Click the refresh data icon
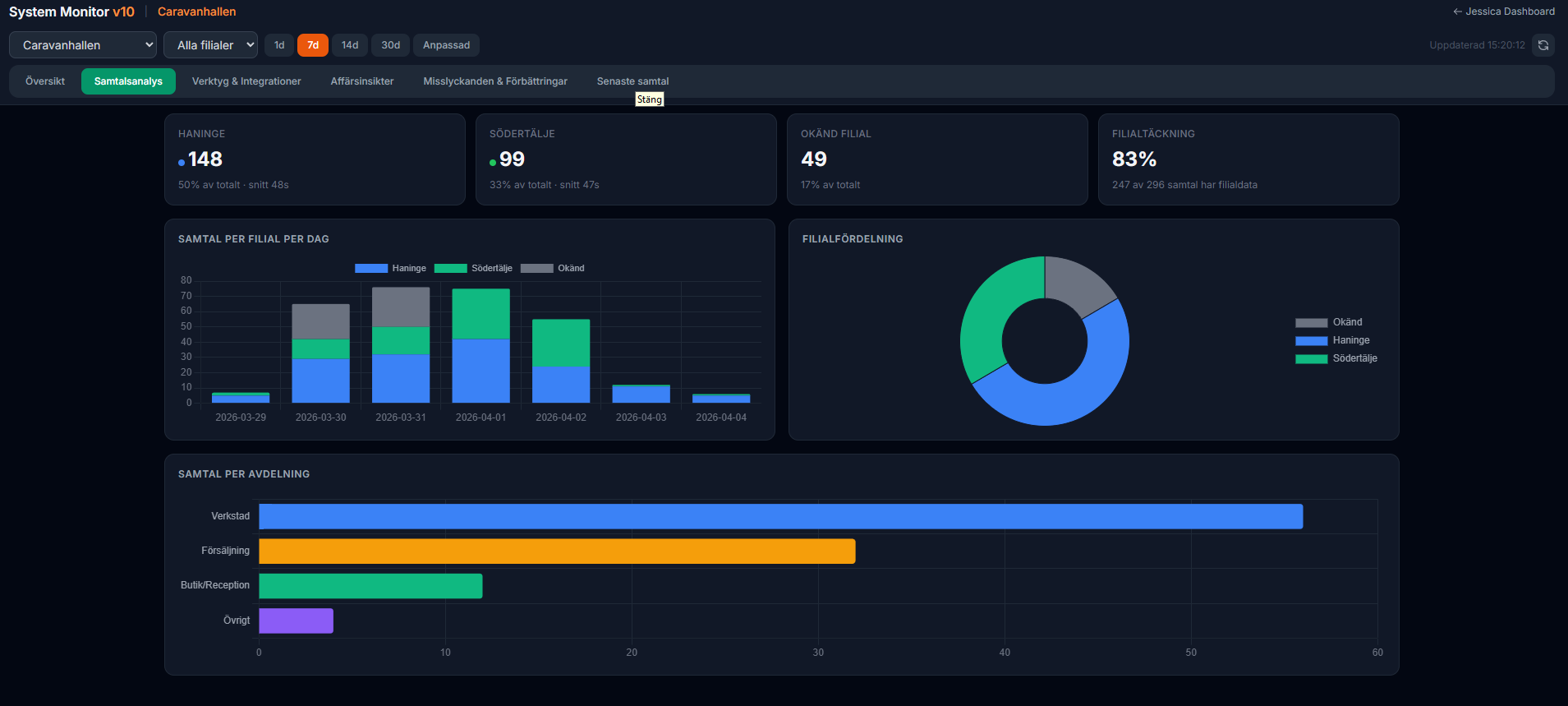This screenshot has width=1568, height=706. [1543, 45]
